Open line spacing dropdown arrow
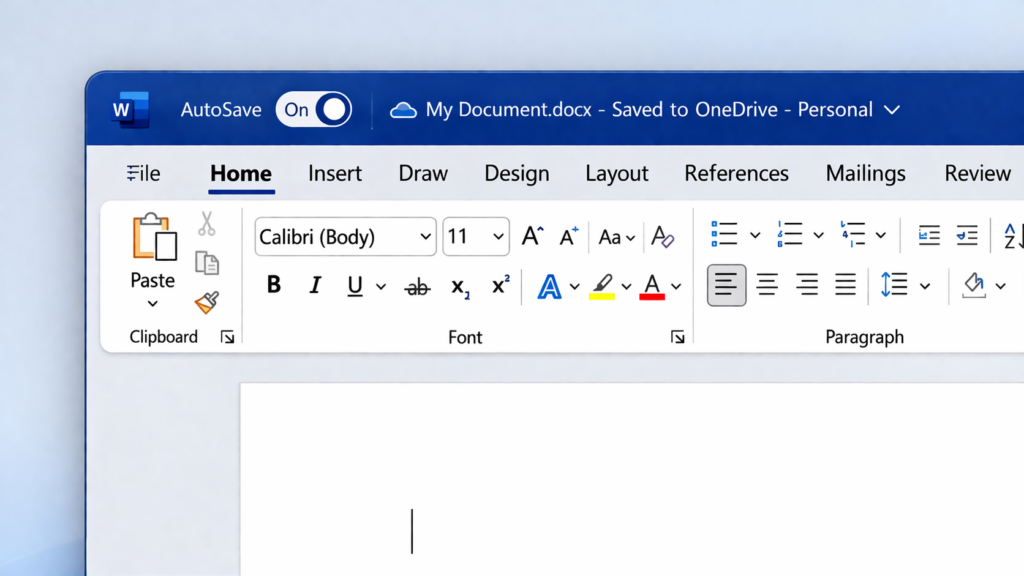Image resolution: width=1024 pixels, height=576 pixels. 925,286
